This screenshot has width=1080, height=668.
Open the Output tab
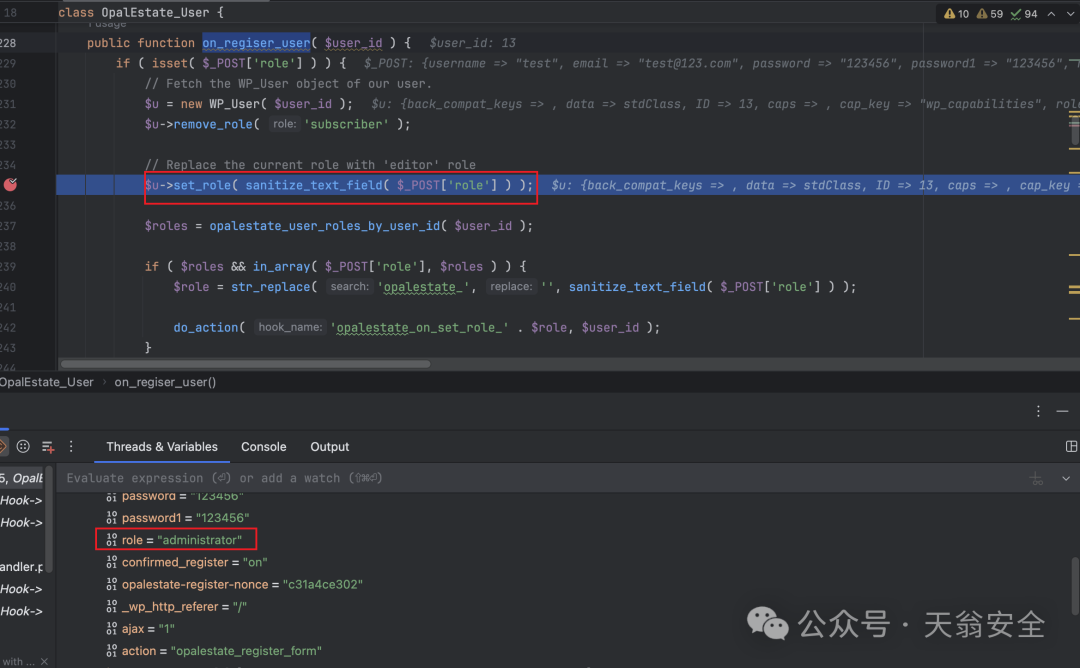click(329, 447)
